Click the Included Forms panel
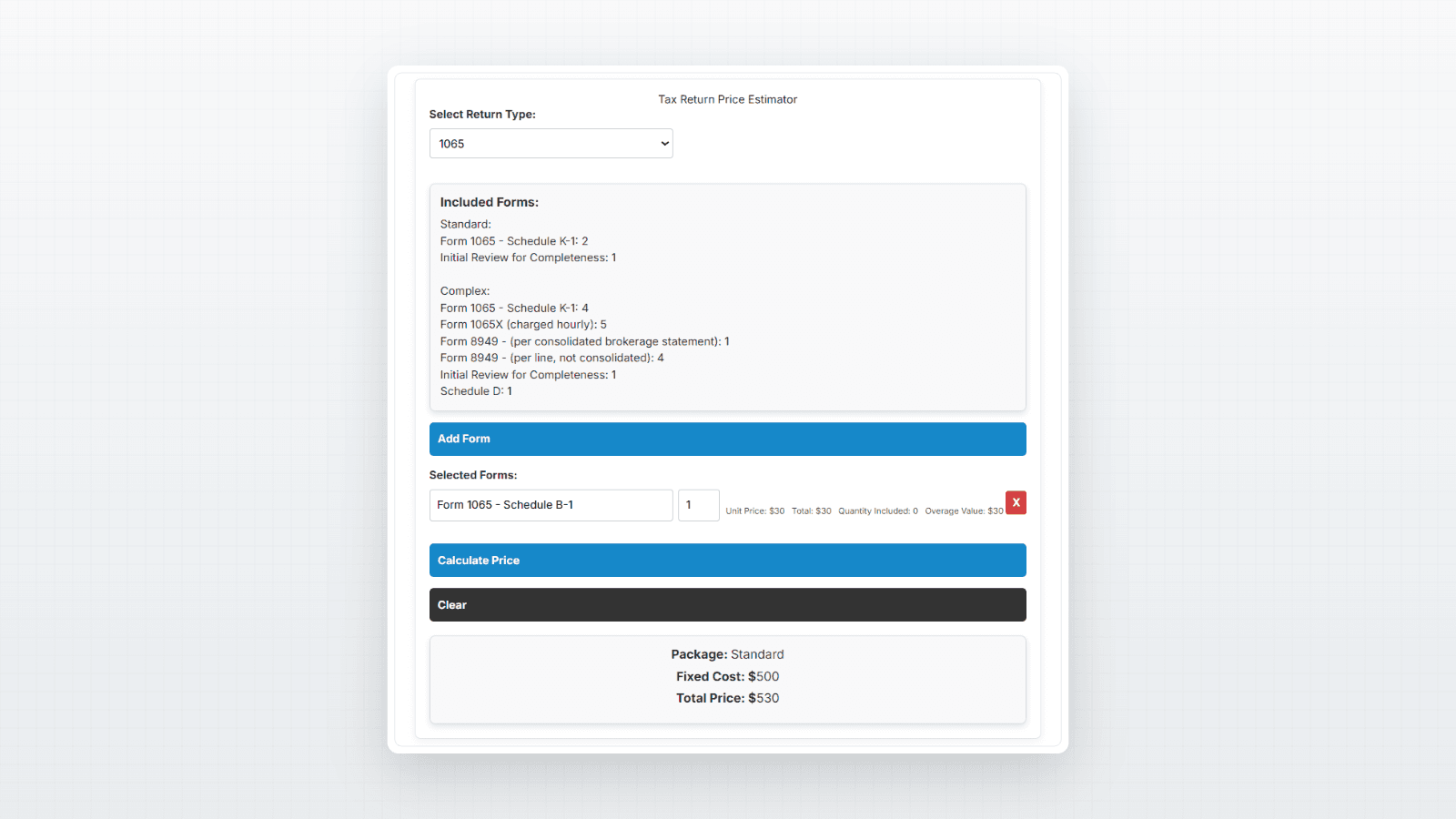The height and width of the screenshot is (819, 1456). [x=727, y=298]
